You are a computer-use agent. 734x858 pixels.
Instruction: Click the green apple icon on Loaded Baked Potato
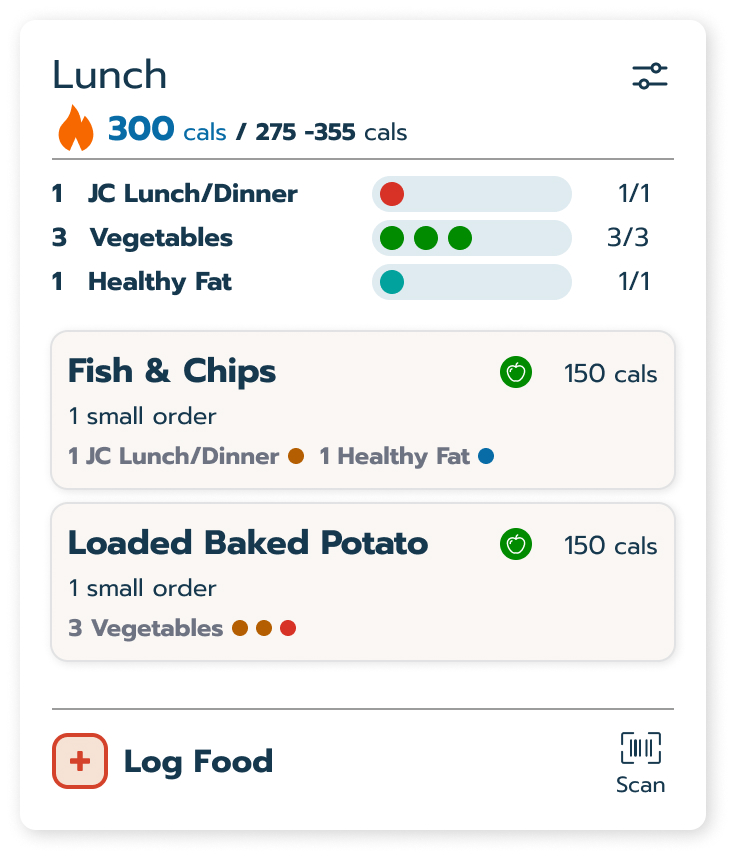(x=516, y=545)
